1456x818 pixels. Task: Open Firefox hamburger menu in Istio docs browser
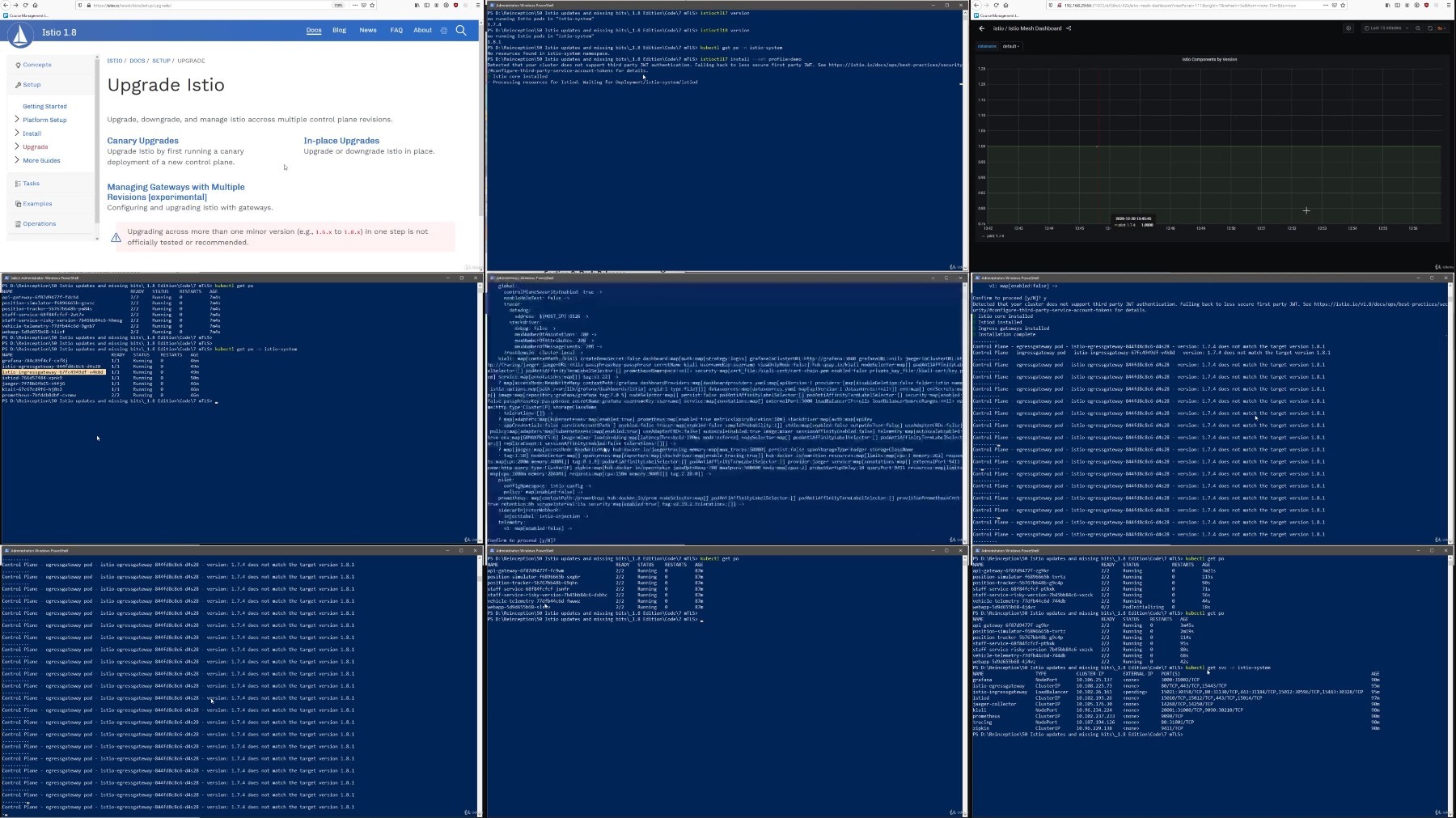click(x=477, y=5)
